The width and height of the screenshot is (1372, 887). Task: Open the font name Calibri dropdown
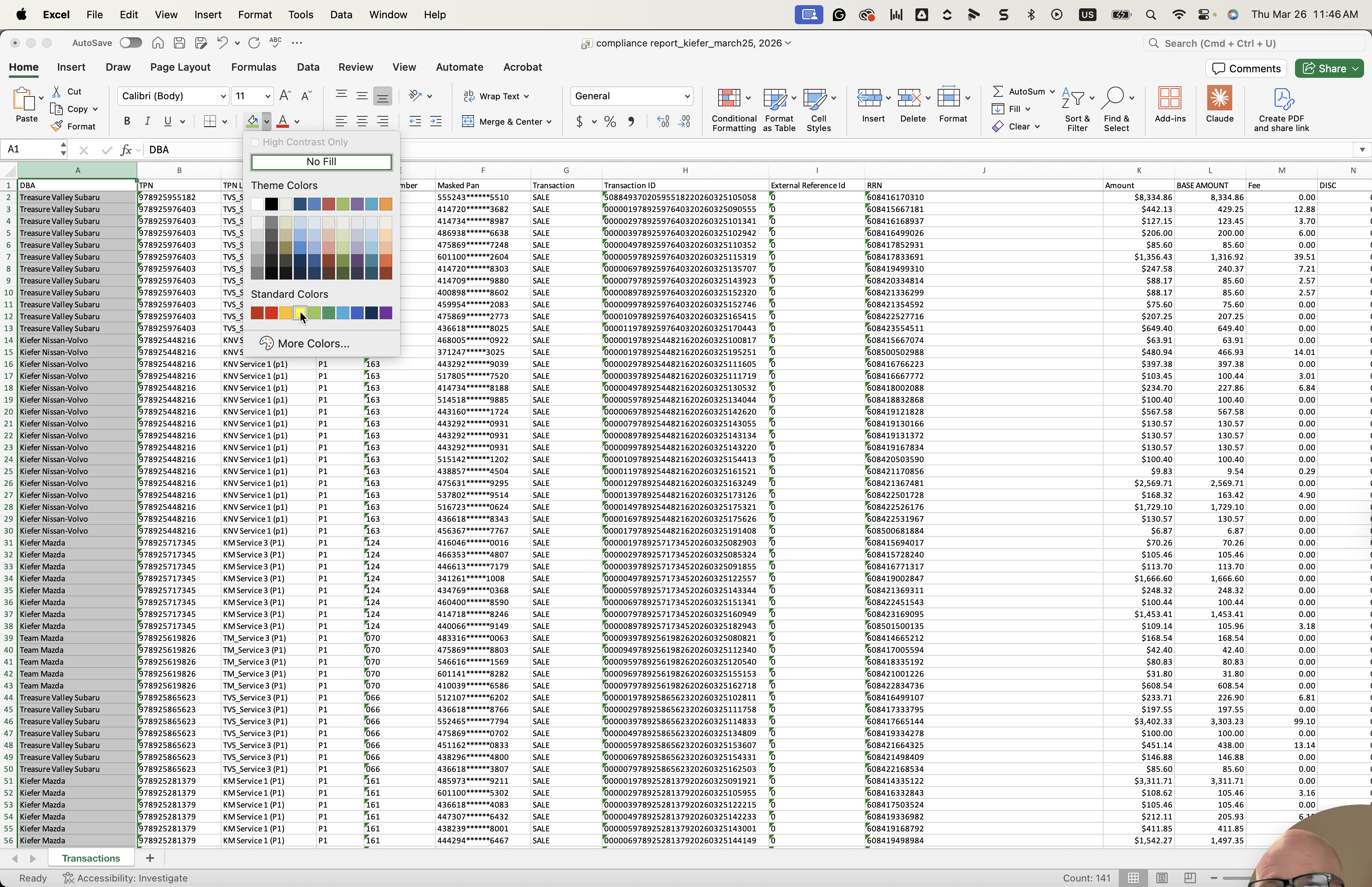[x=224, y=96]
